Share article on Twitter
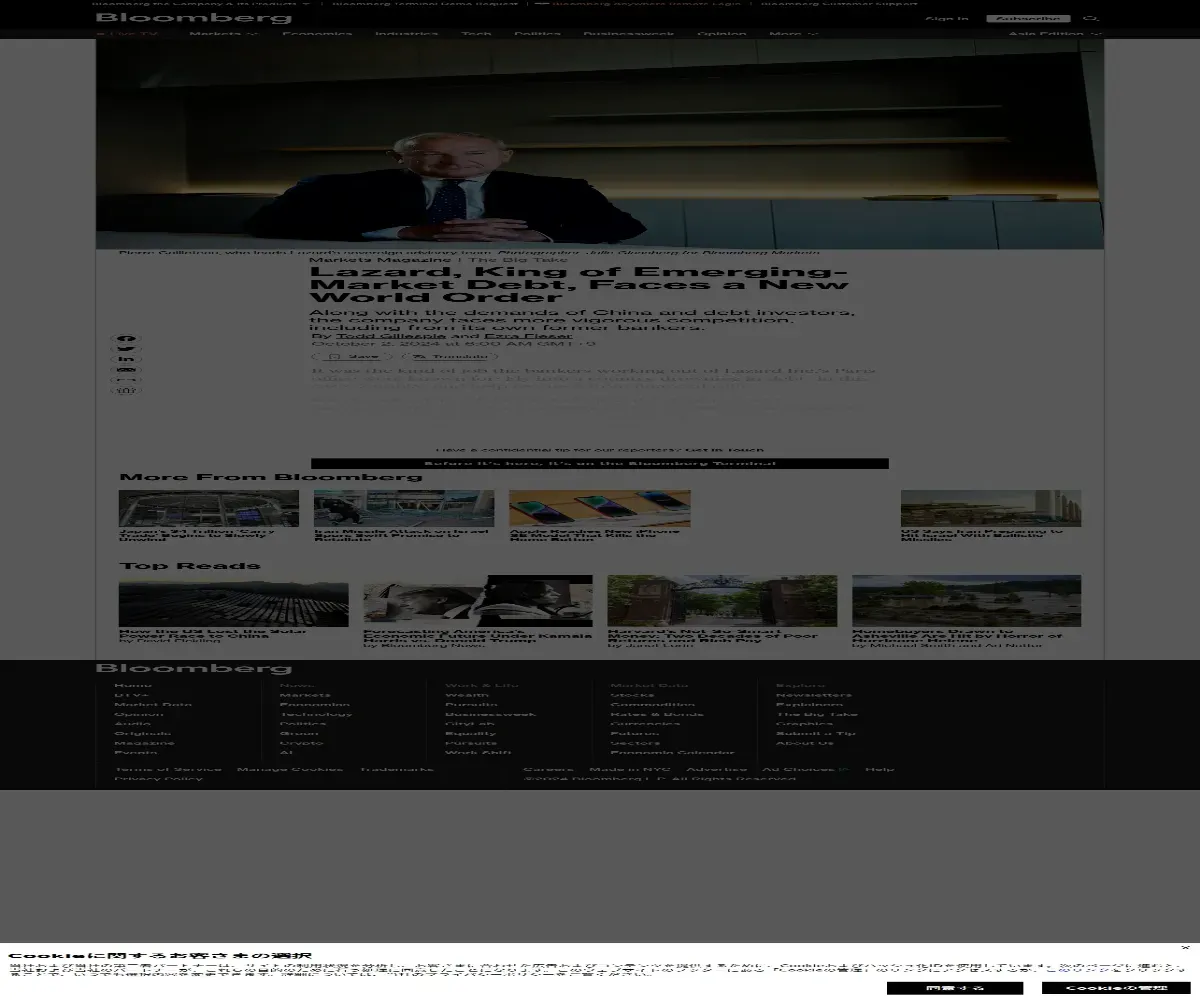1200x1000 pixels. coord(127,350)
